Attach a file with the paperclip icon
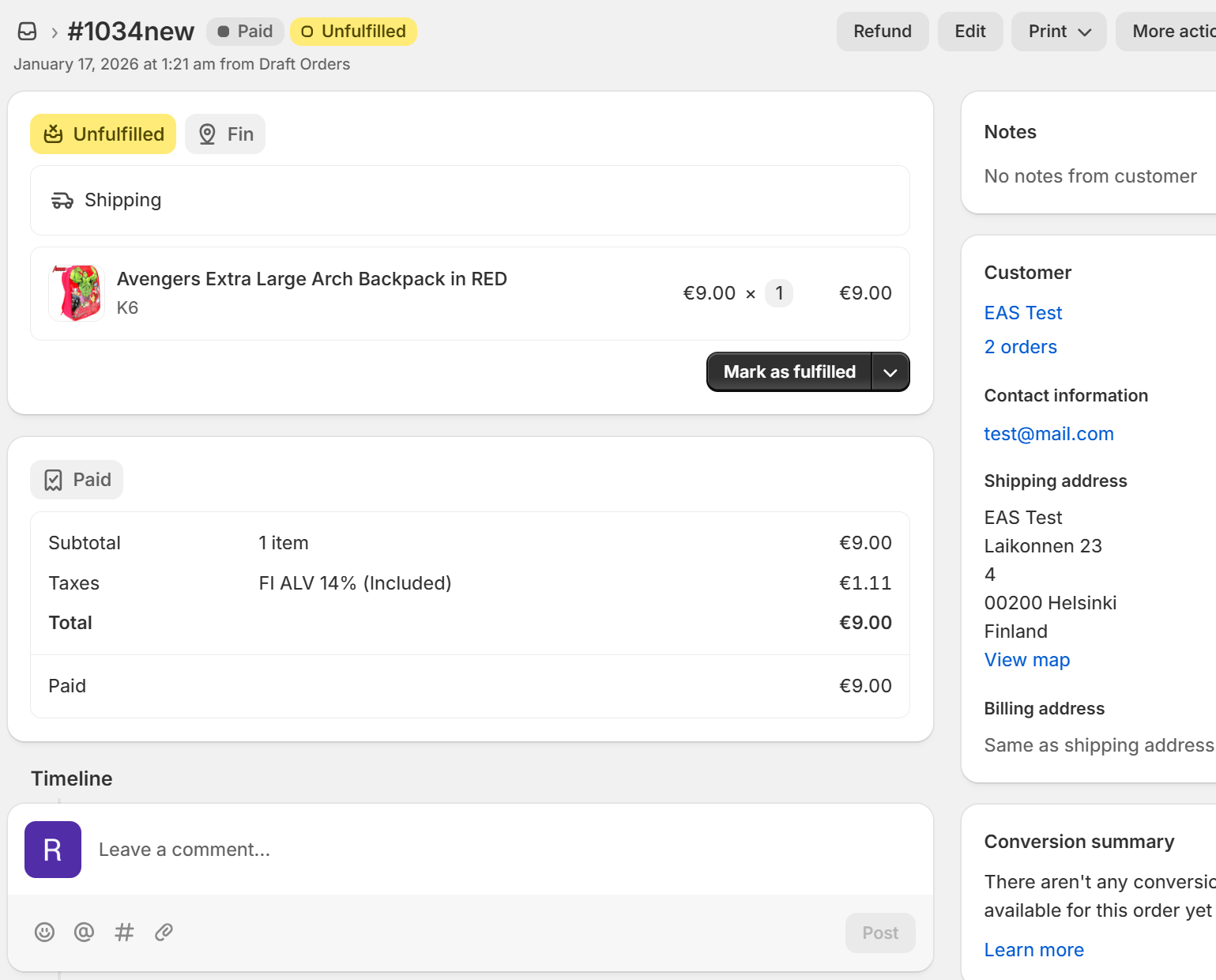This screenshot has height=980, width=1216. point(164,933)
